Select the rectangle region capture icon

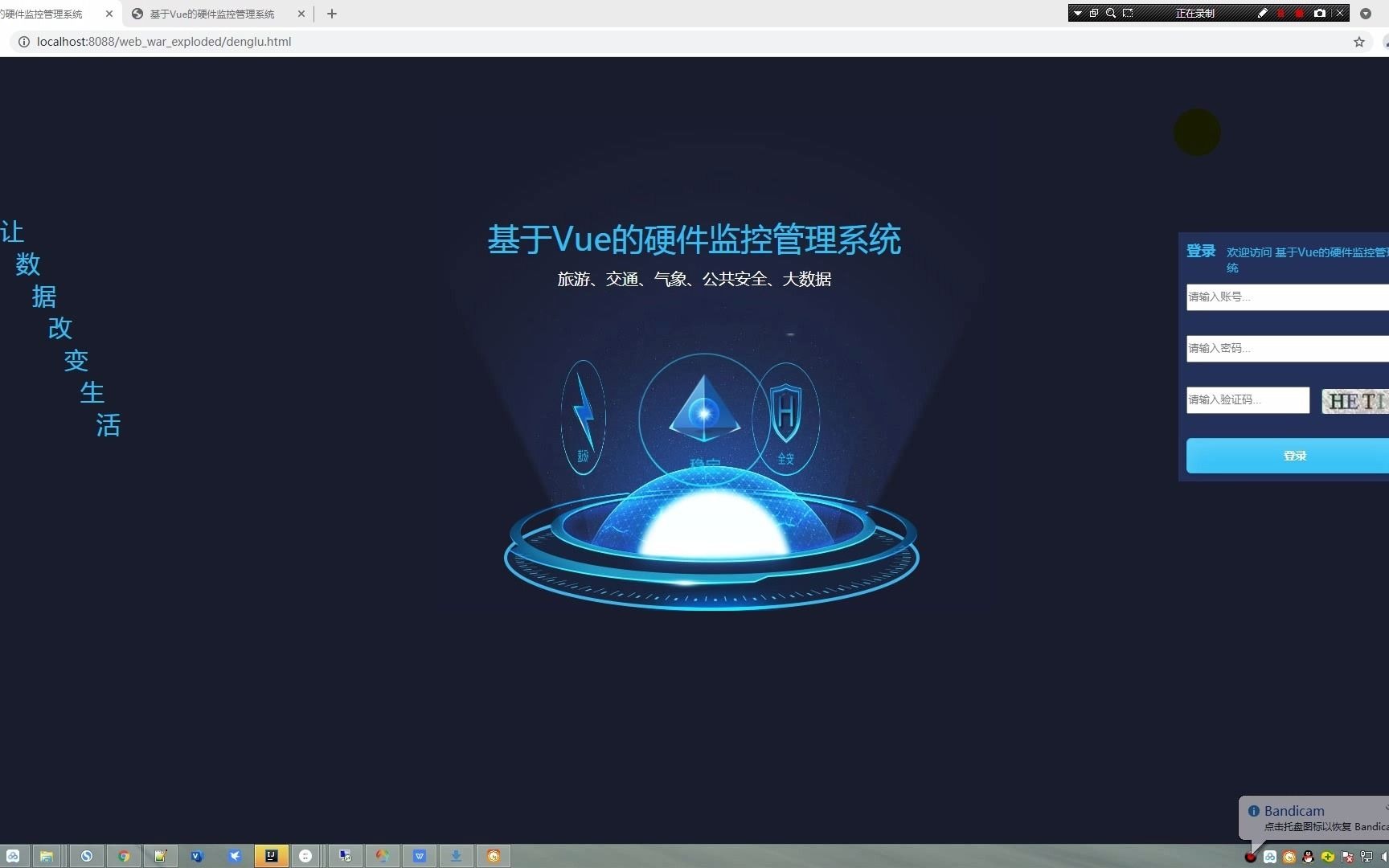[1128, 13]
